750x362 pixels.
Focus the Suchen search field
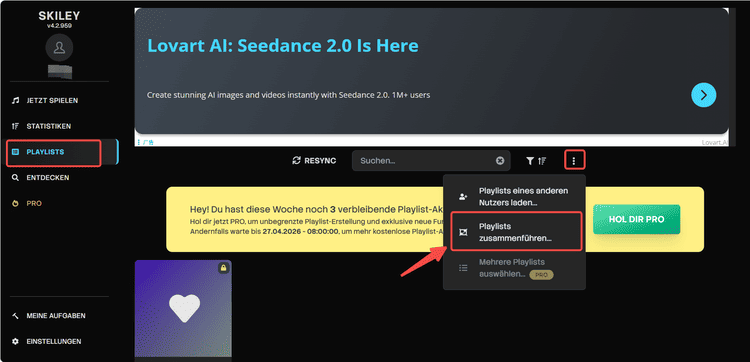431,161
